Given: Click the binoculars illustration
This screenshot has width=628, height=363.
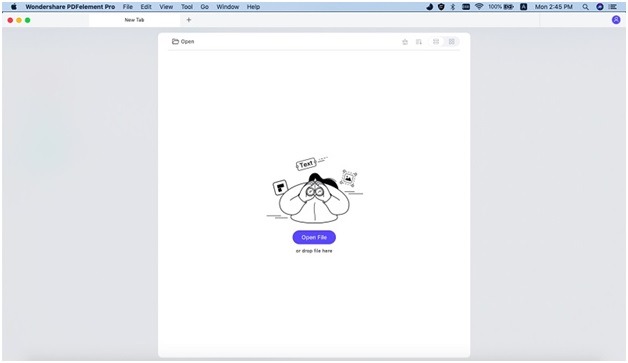Looking at the screenshot, I should coord(315,190).
